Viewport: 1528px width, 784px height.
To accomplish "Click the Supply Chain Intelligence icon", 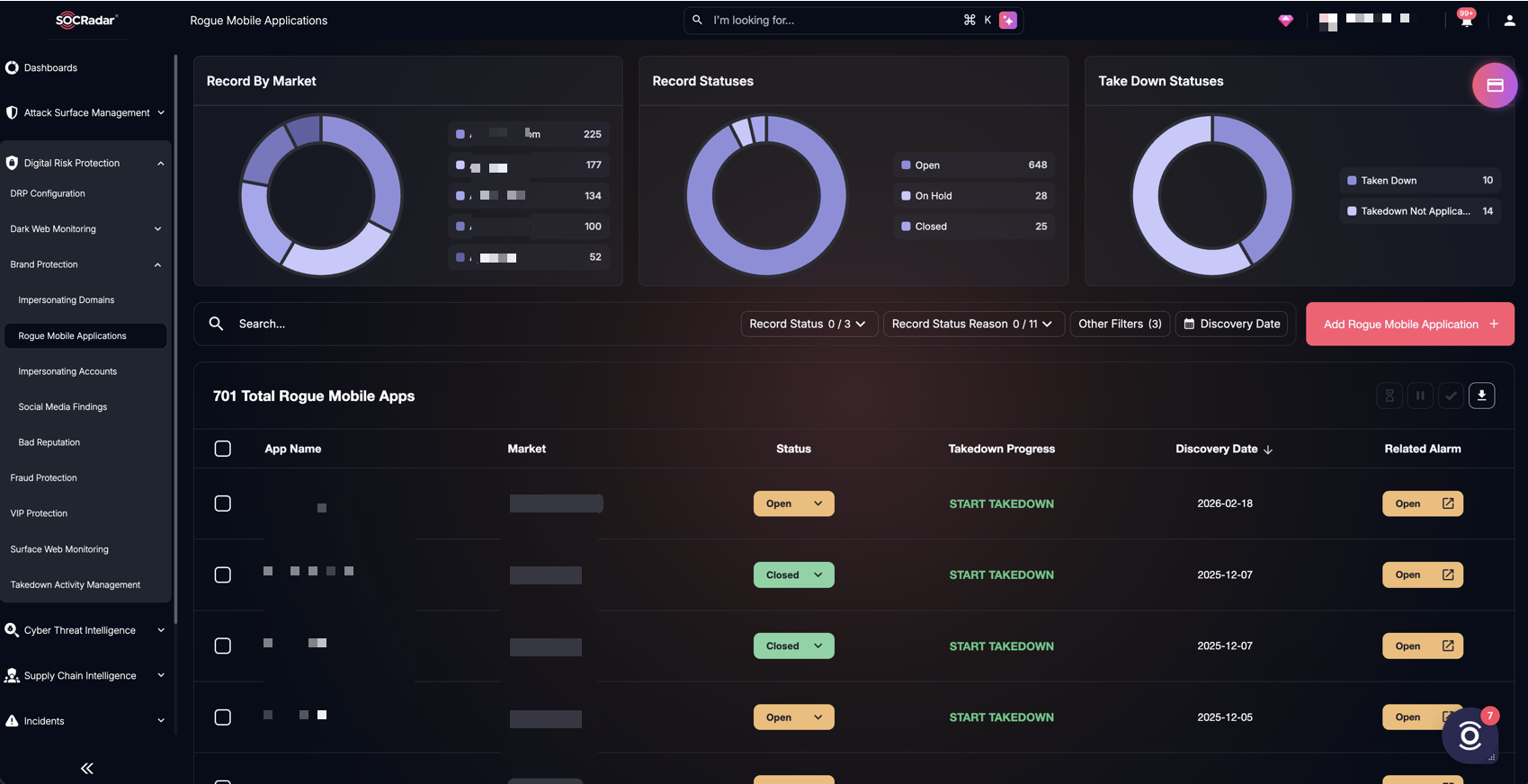I will (x=12, y=675).
